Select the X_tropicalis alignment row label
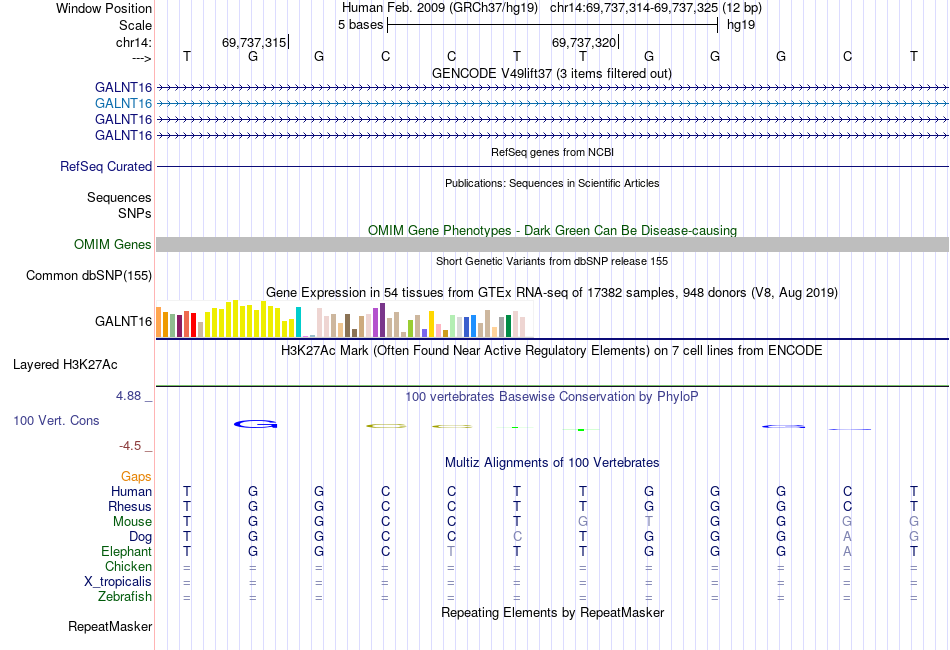This screenshot has width=950, height=650. click(x=118, y=582)
